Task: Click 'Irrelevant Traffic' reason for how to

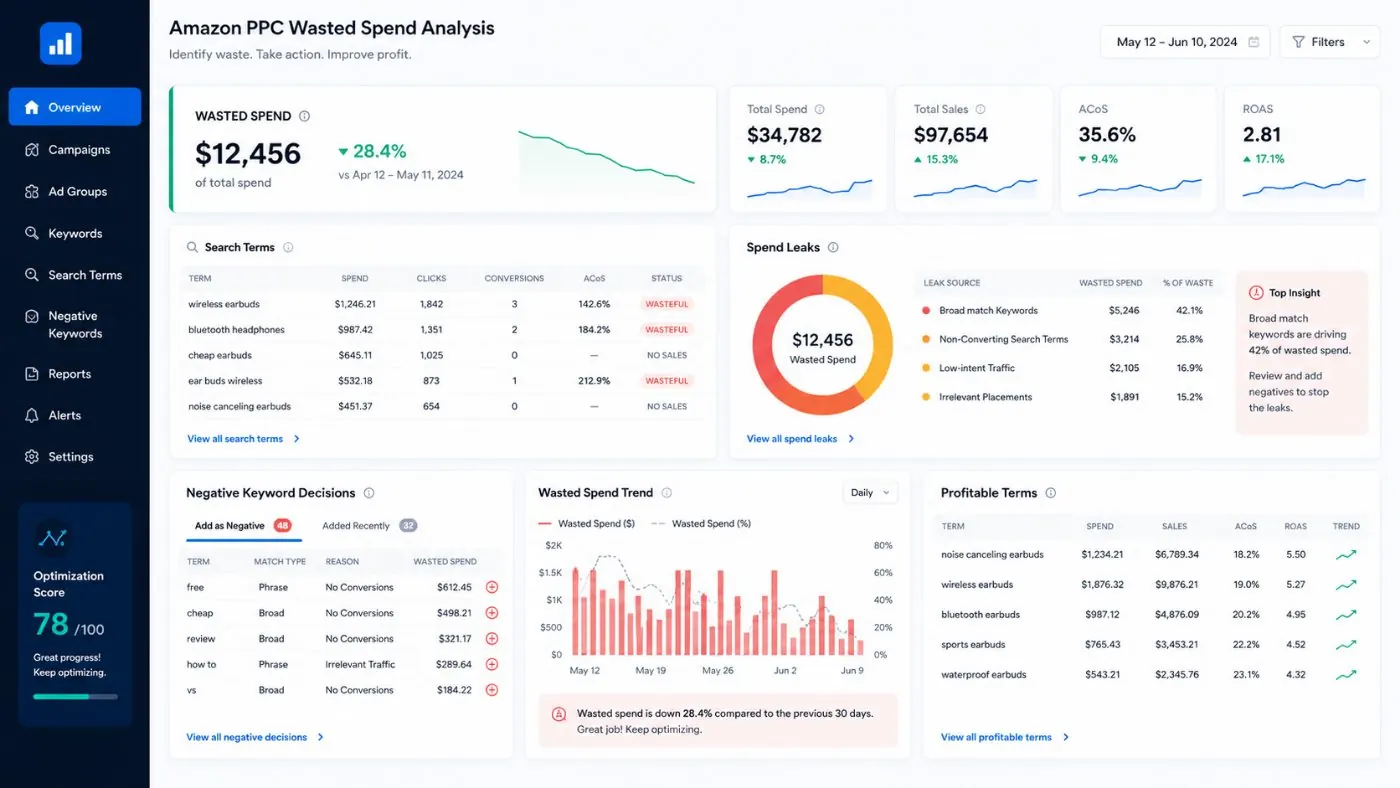Action: pos(360,664)
